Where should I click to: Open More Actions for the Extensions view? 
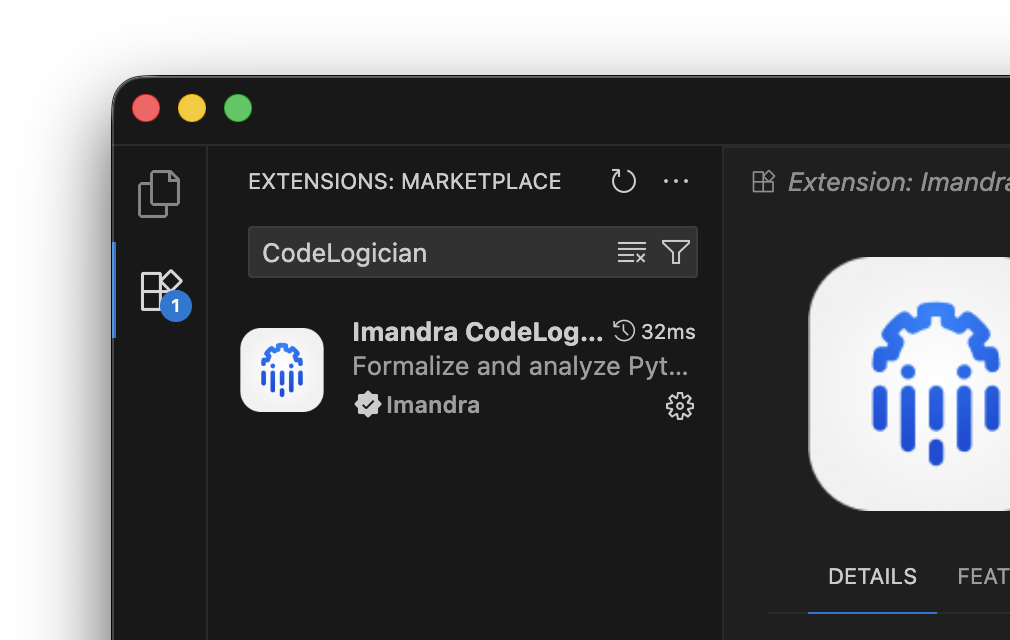pyautogui.click(x=676, y=181)
